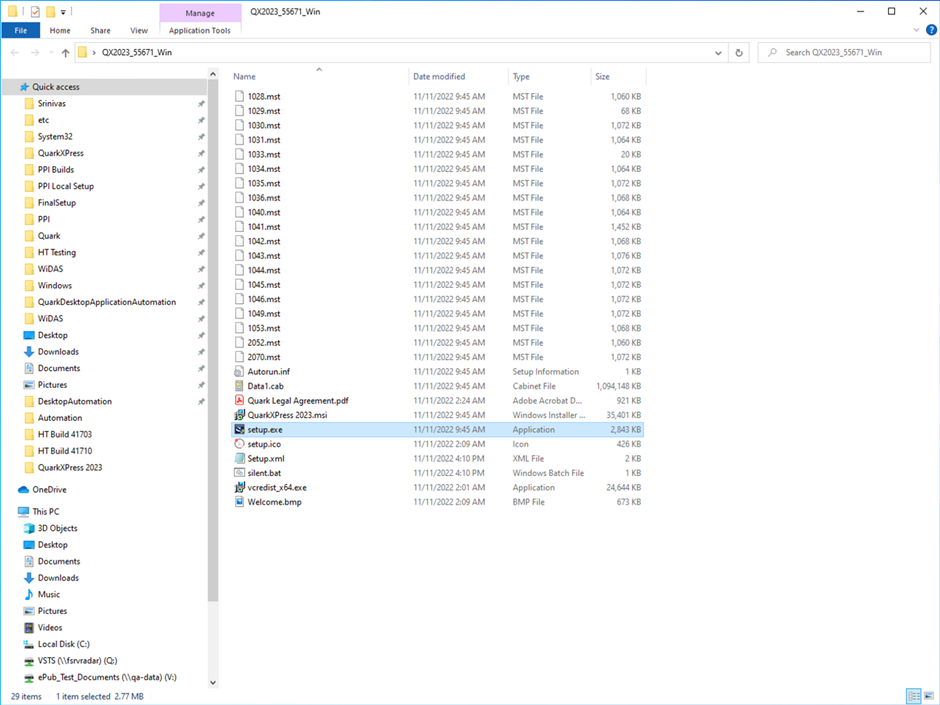
Task: Sort files by the Date modified column
Action: point(439,76)
